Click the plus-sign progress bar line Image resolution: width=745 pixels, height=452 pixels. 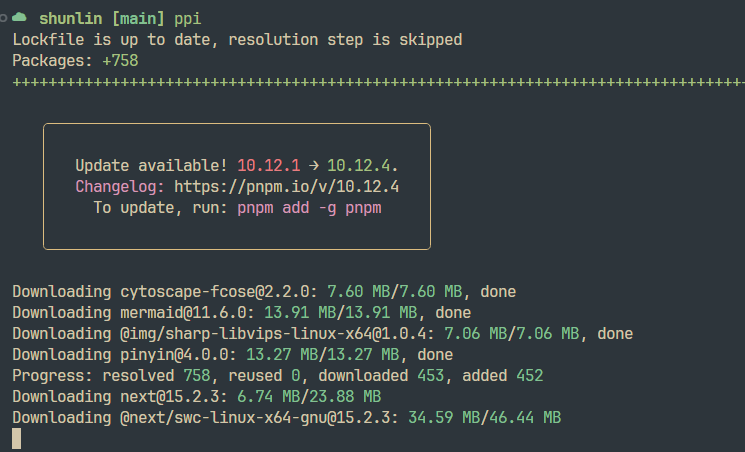click(378, 82)
